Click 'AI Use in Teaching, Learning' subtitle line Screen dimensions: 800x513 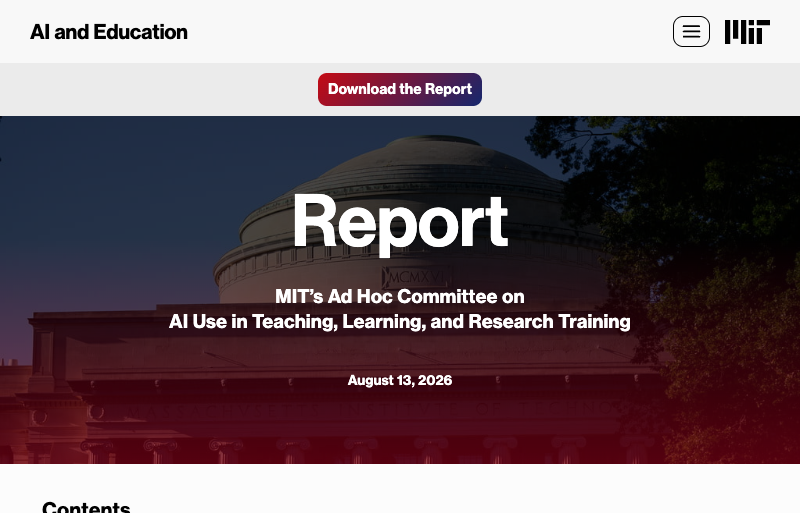tap(399, 322)
